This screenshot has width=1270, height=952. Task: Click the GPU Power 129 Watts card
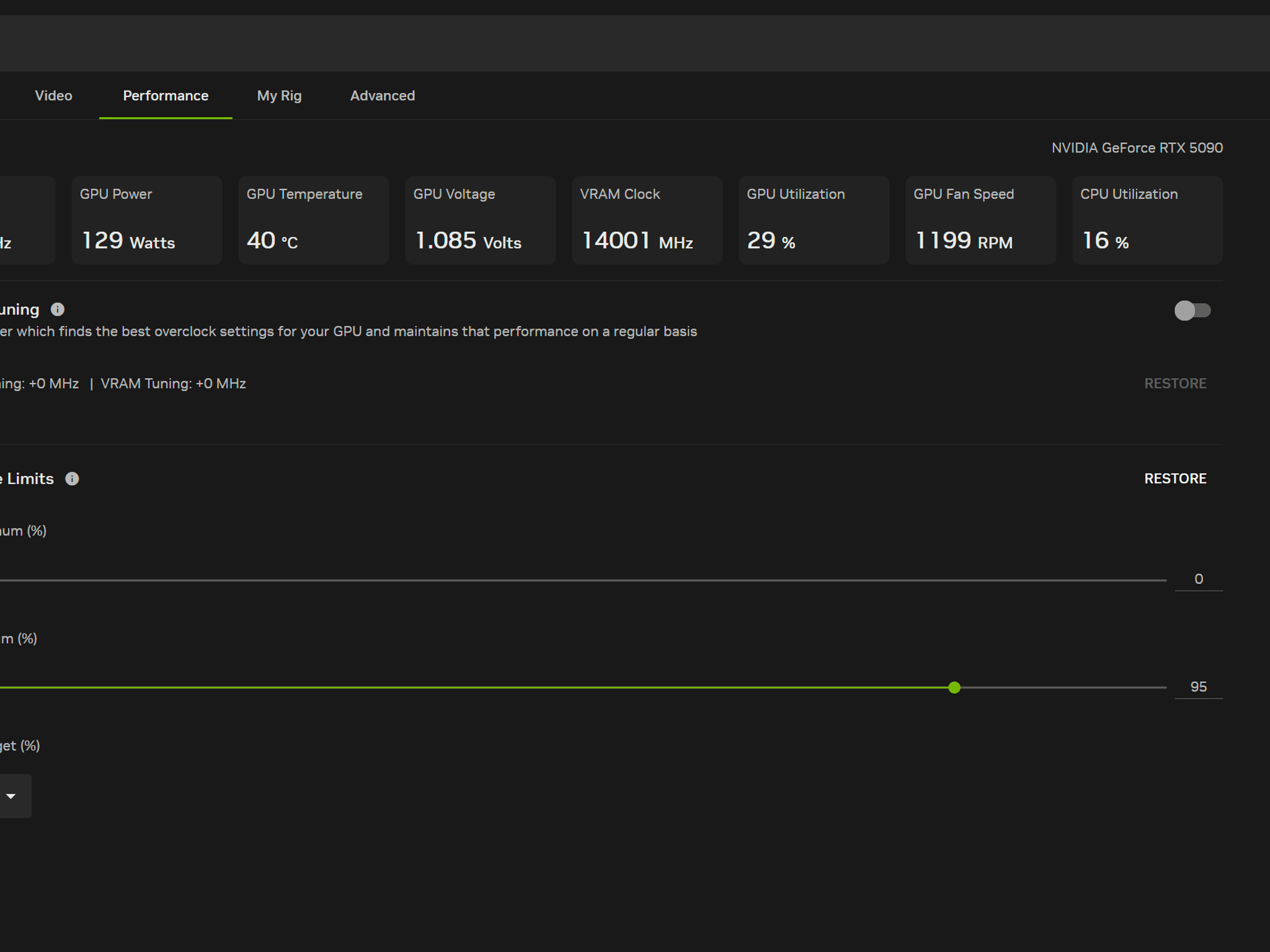click(x=147, y=220)
